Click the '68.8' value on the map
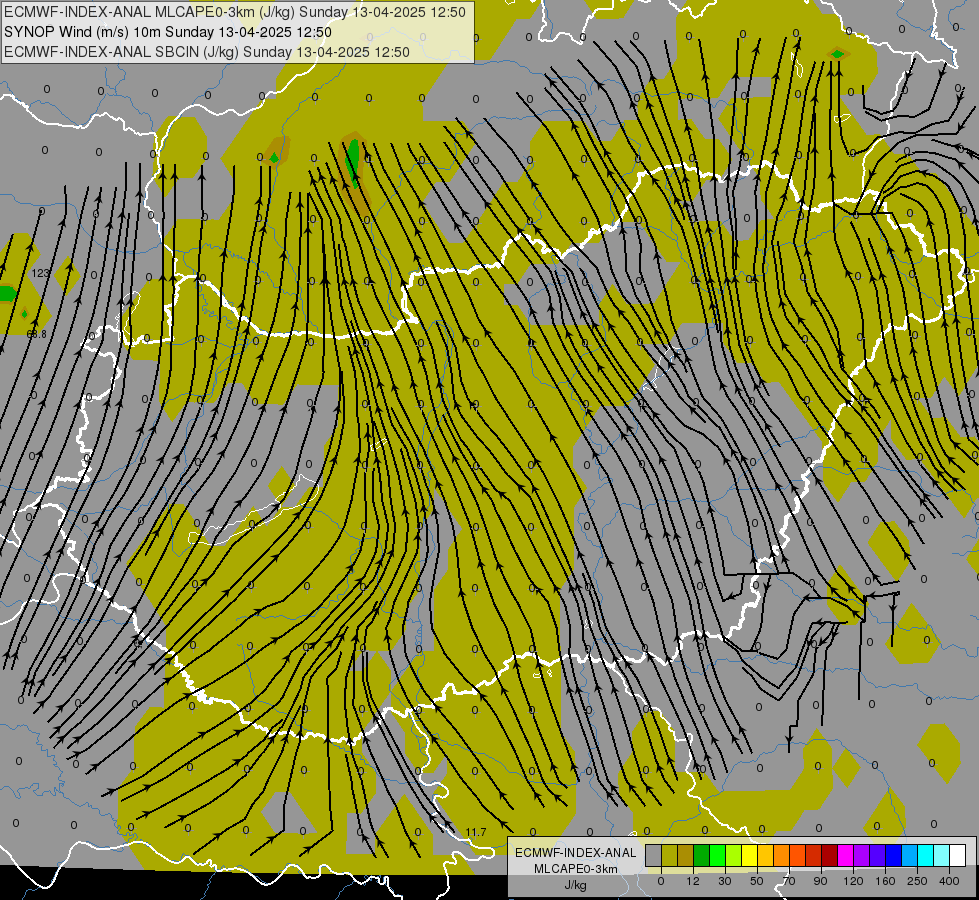The image size is (979, 900). [36, 334]
